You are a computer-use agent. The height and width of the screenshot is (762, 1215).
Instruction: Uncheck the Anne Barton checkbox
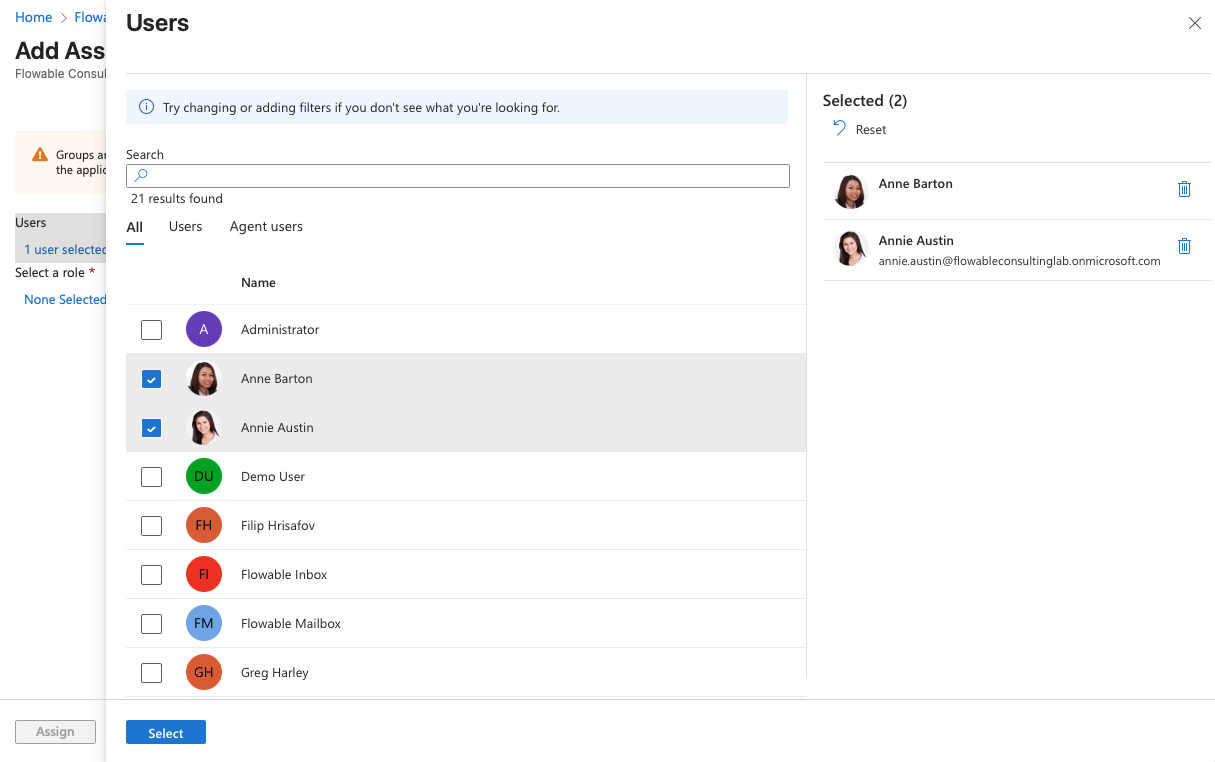click(151, 379)
